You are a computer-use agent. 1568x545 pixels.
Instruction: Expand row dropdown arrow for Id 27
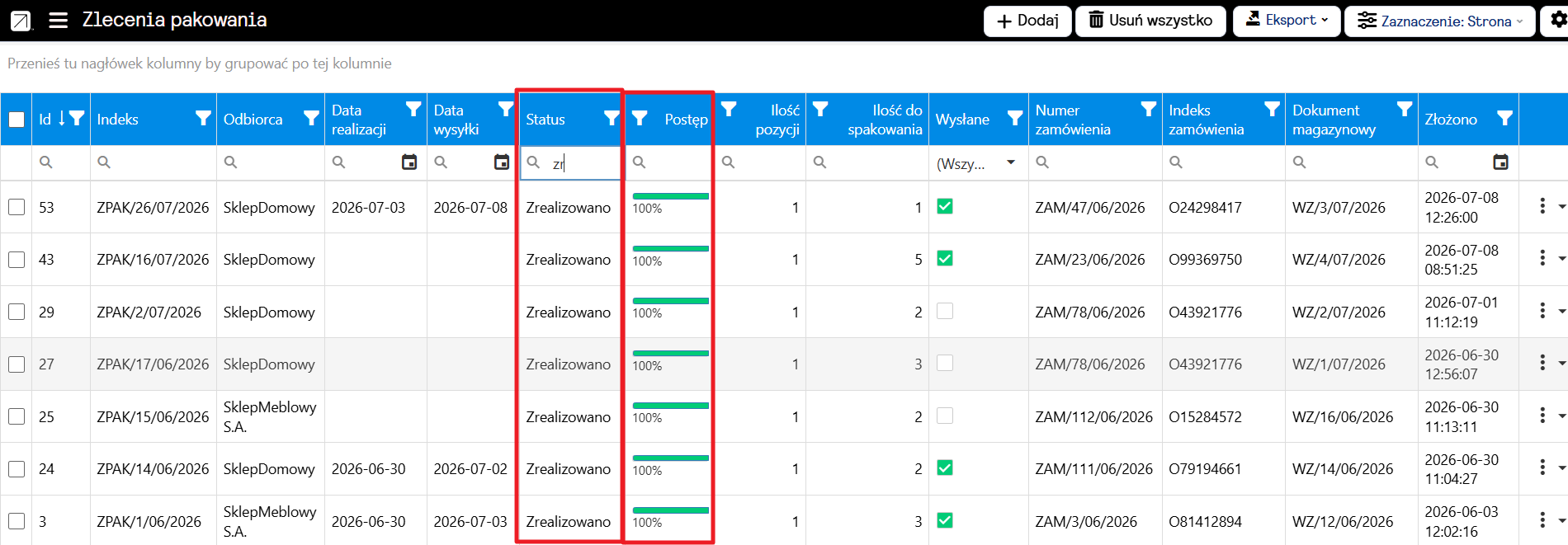pos(1561,363)
